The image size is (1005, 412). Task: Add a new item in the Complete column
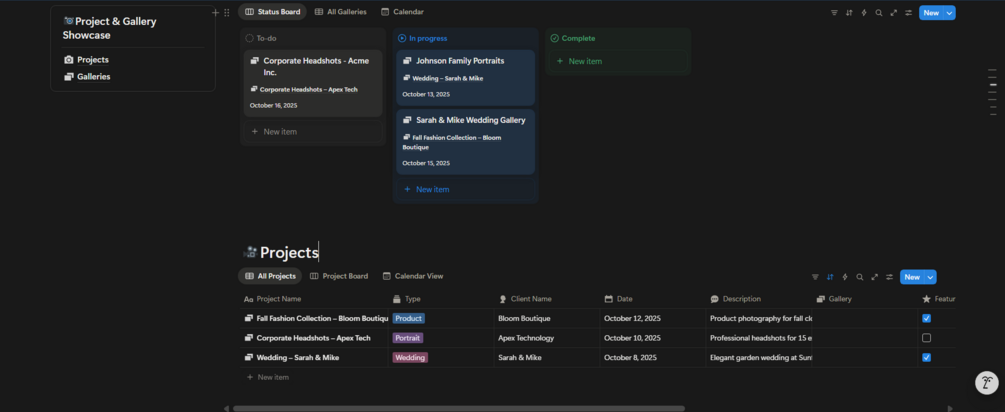click(x=584, y=61)
